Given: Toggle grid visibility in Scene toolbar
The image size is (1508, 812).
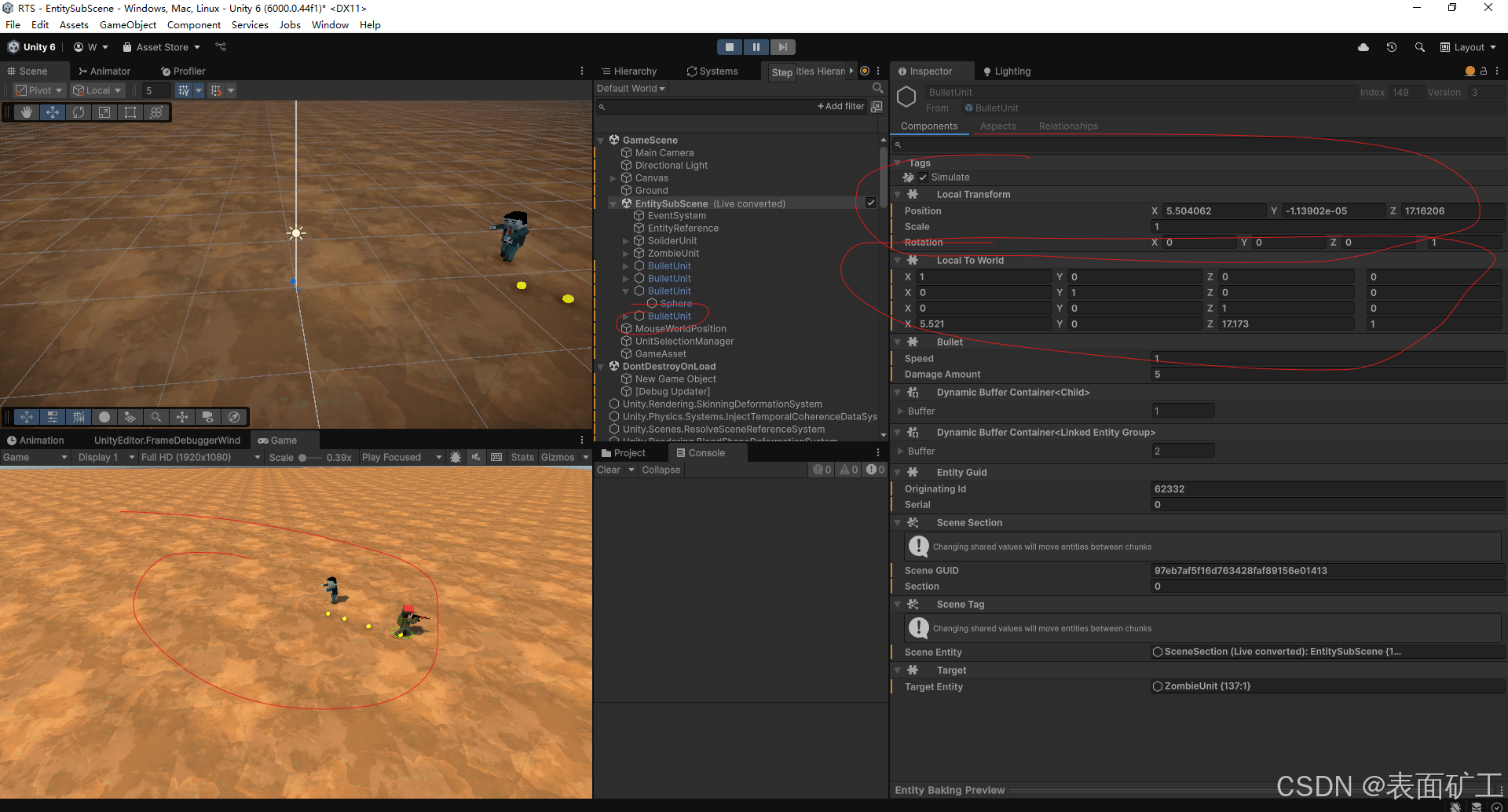Looking at the screenshot, I should [184, 90].
